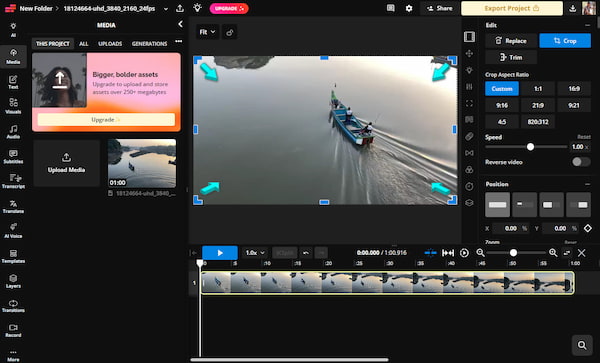Select the 9:21 crop aspect ratio
Image resolution: width=600 pixels, height=363 pixels.
[574, 105]
